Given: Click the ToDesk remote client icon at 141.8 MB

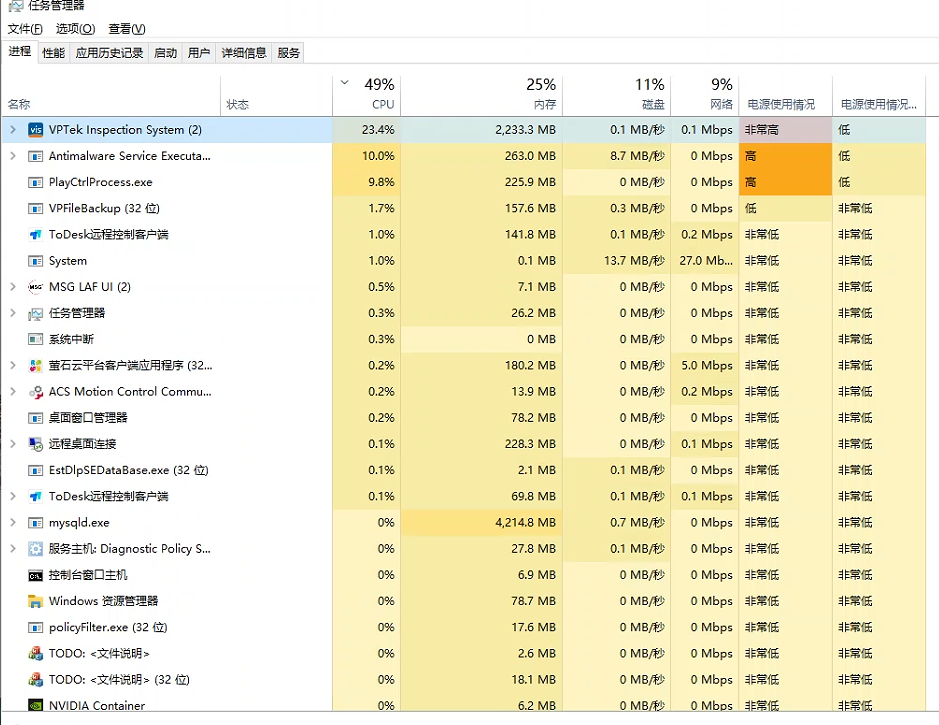Looking at the screenshot, I should point(35,235).
